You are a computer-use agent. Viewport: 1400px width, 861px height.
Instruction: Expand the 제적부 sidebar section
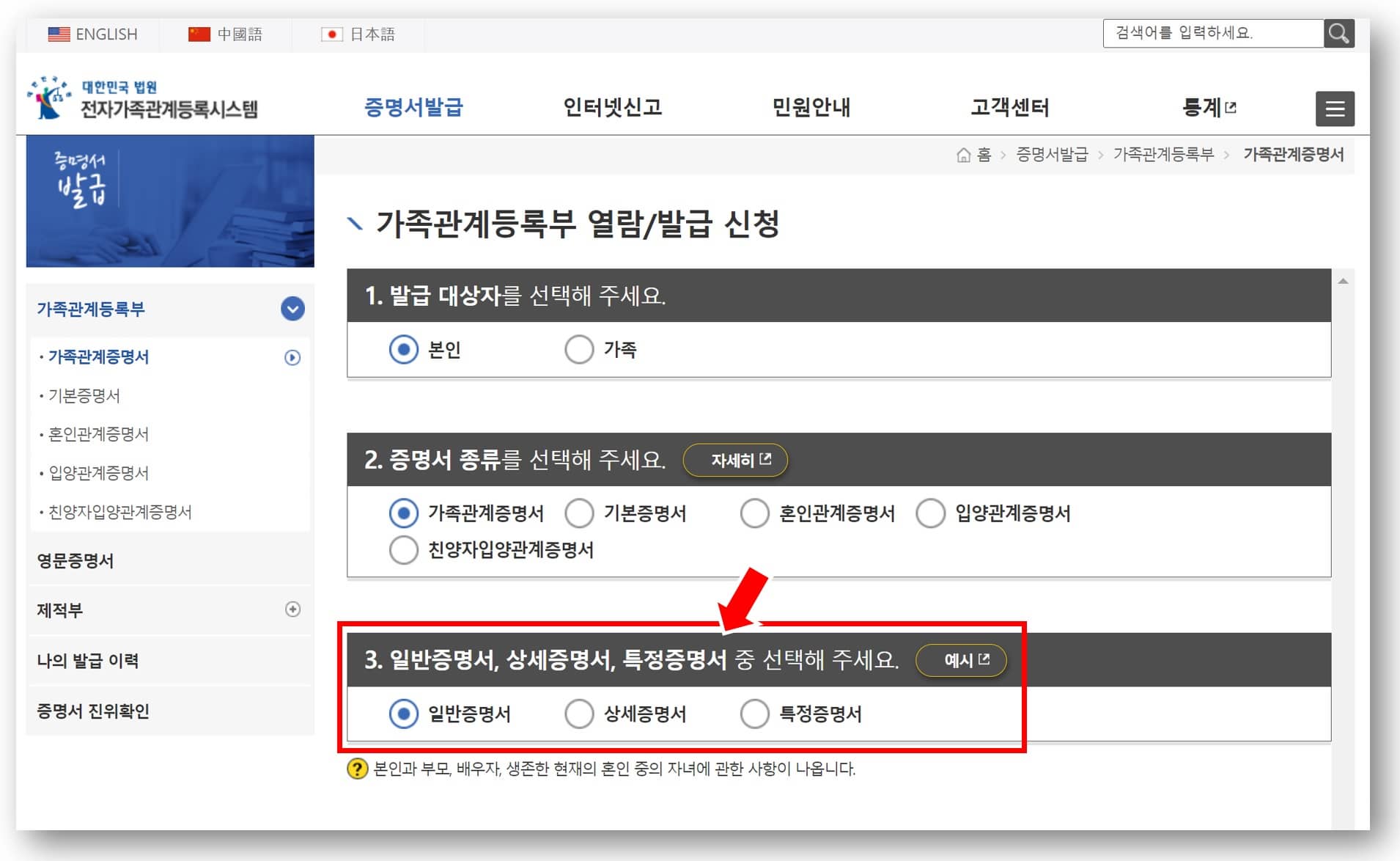click(x=292, y=609)
